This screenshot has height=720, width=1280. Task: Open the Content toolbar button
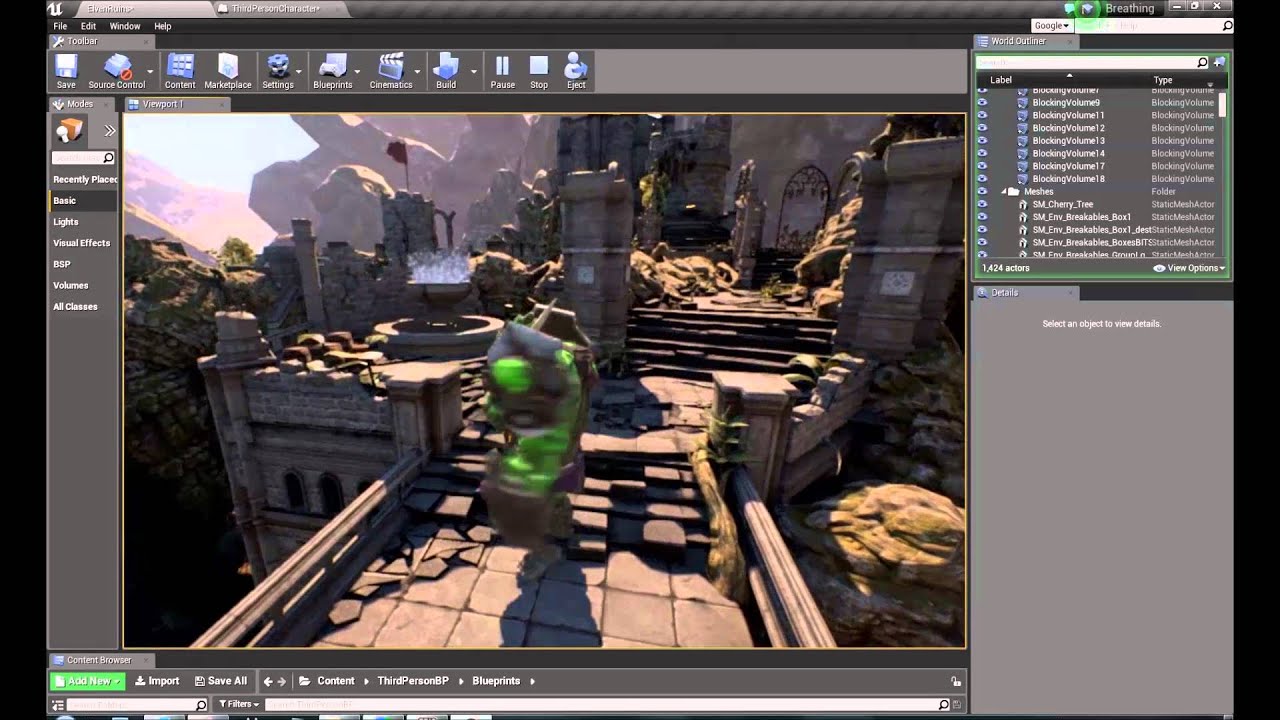[x=180, y=71]
